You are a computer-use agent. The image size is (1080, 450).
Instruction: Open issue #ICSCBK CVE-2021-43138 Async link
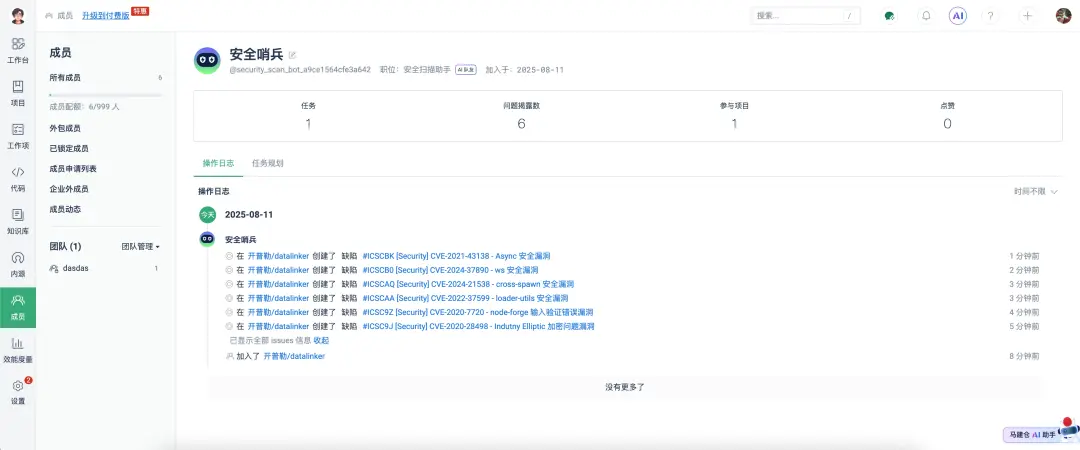click(456, 256)
